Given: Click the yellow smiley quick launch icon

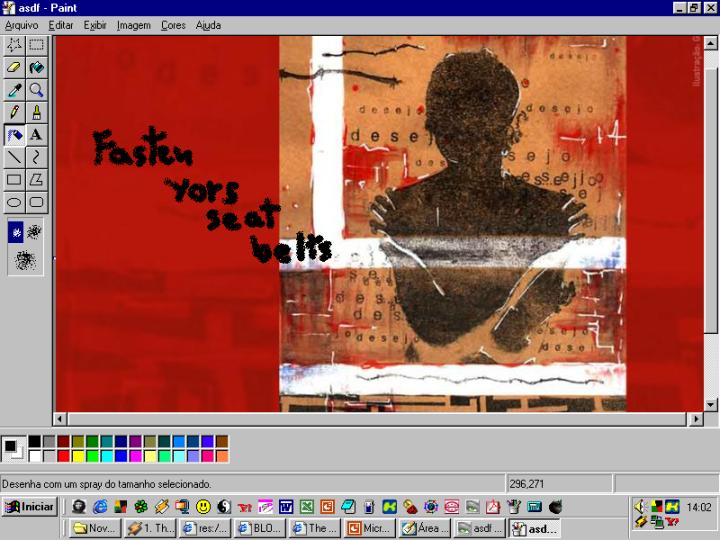Looking at the screenshot, I should click(x=203, y=507).
